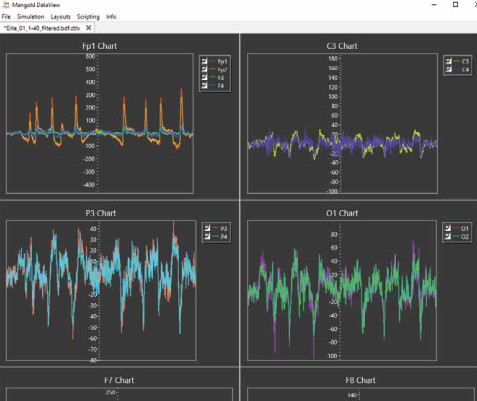Click the F8 Chart title
The height and width of the screenshot is (401, 477).
coord(360,380)
